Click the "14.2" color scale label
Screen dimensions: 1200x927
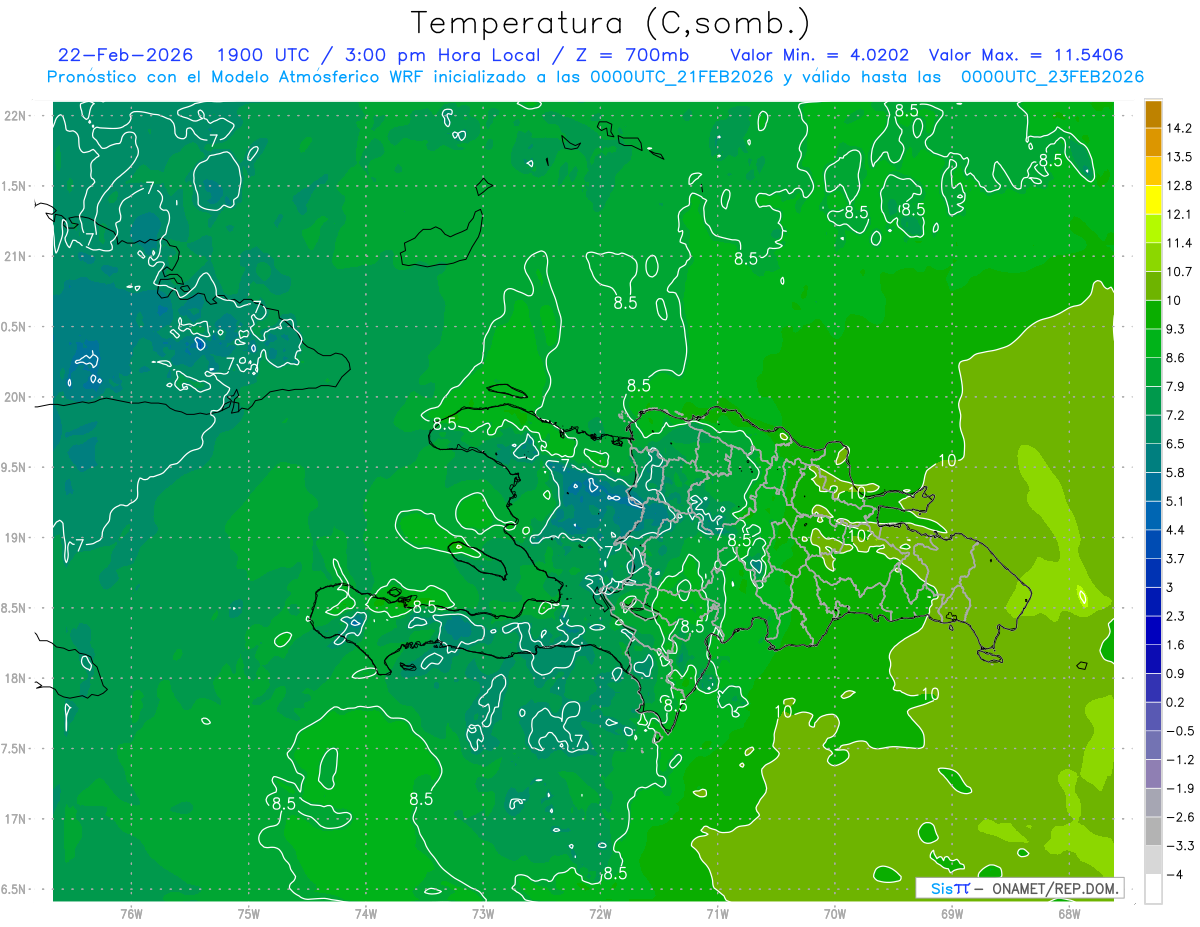point(1179,128)
